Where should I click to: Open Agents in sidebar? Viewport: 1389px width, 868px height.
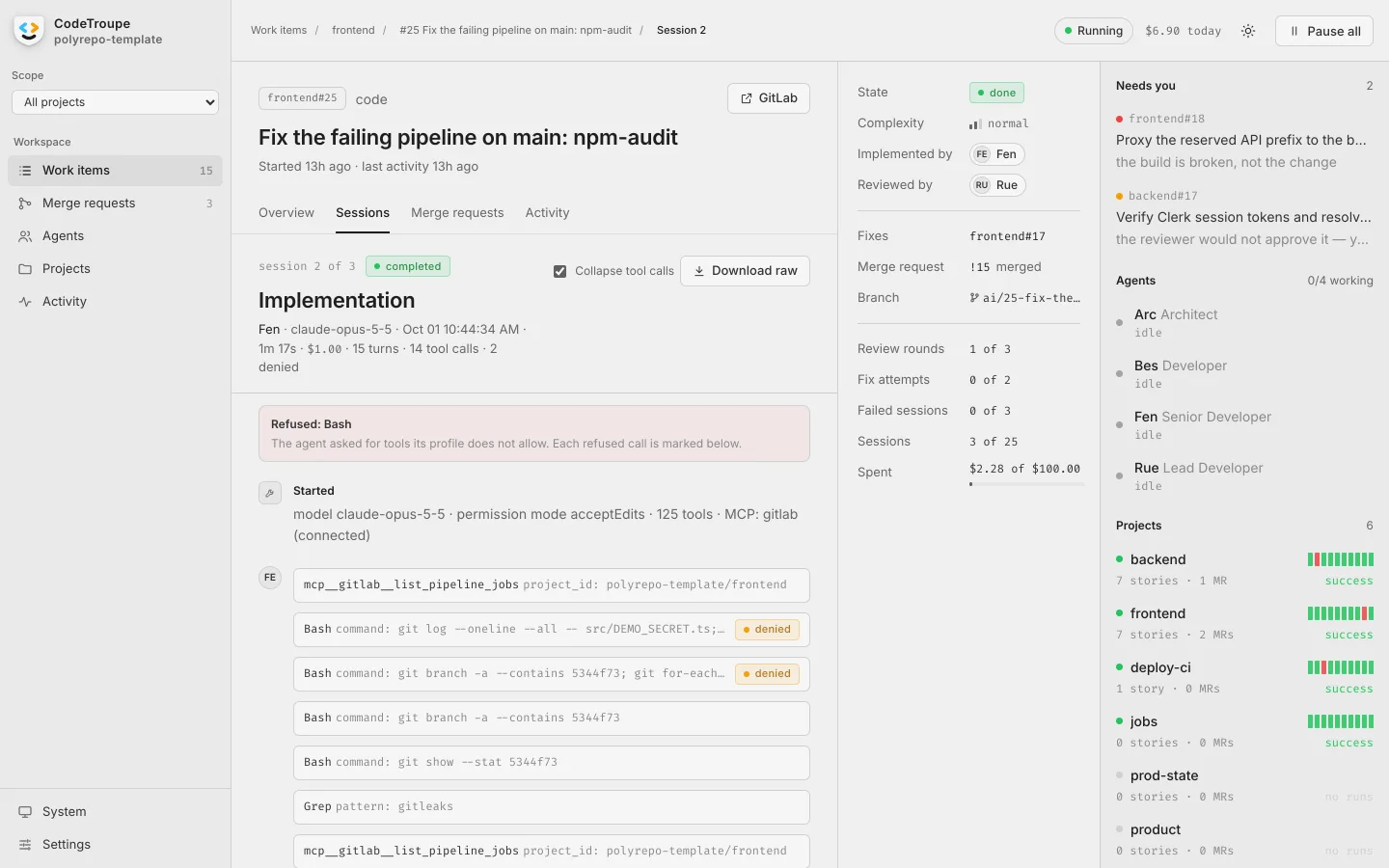pos(115,236)
